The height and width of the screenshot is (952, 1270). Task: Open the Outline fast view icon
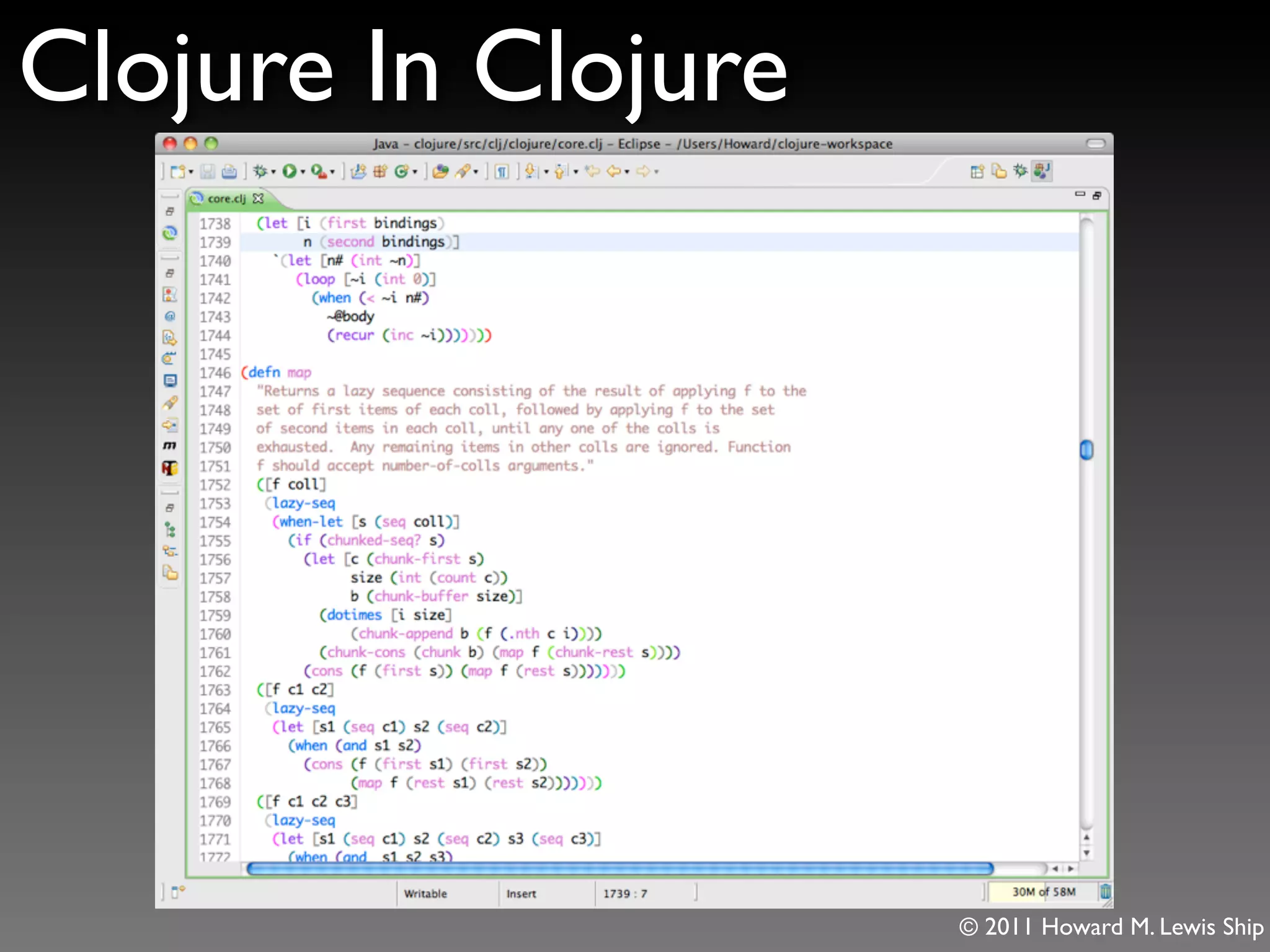pyautogui.click(x=169, y=550)
